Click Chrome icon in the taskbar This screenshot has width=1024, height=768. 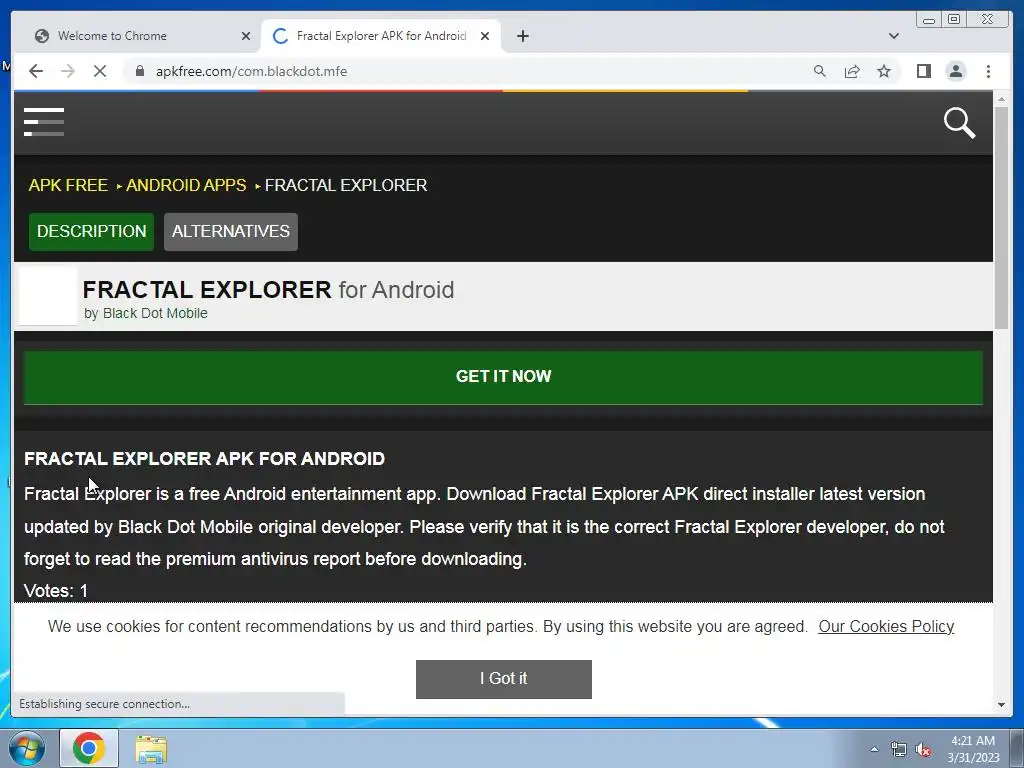click(x=89, y=748)
